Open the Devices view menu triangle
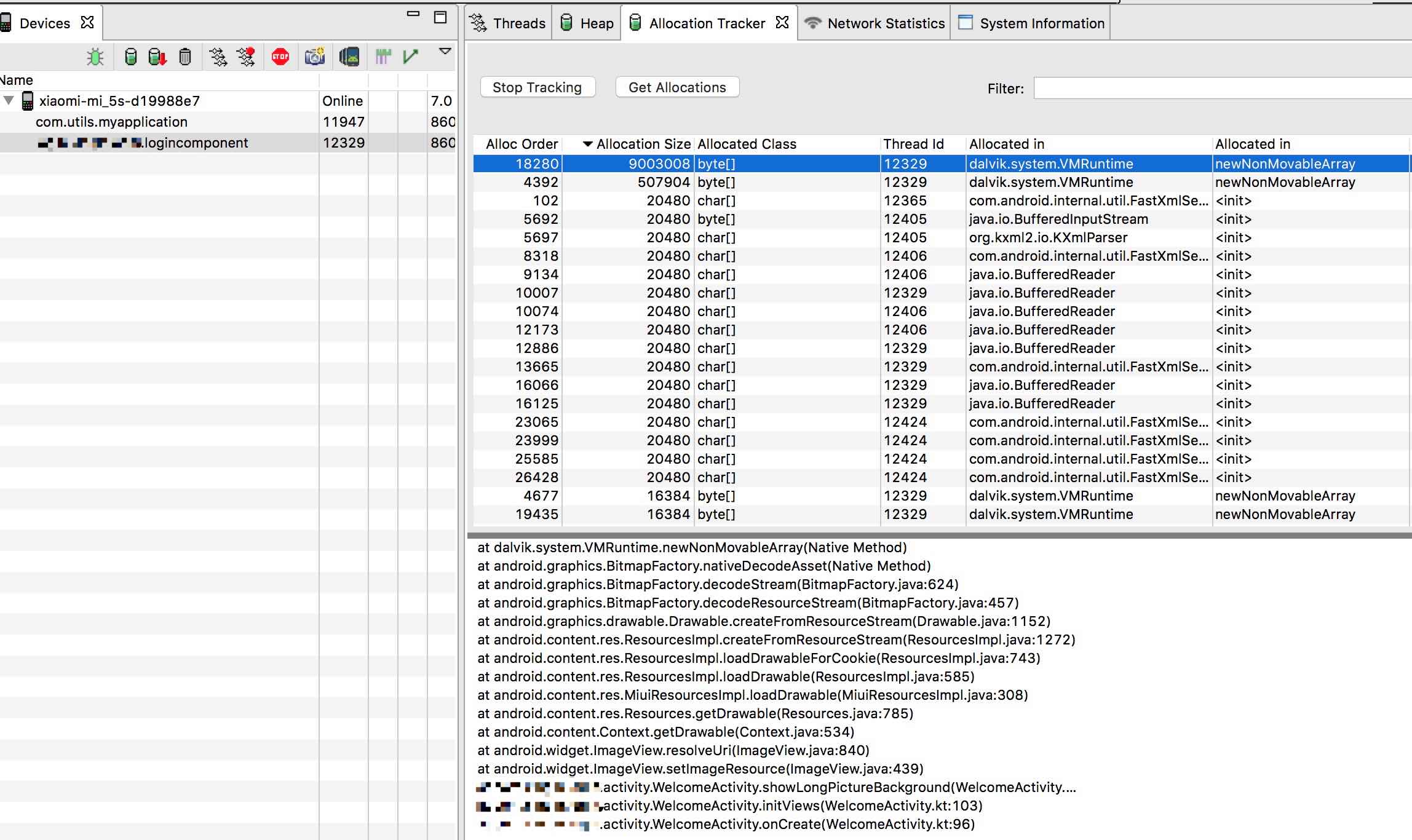The height and width of the screenshot is (840, 1412). pyautogui.click(x=445, y=52)
